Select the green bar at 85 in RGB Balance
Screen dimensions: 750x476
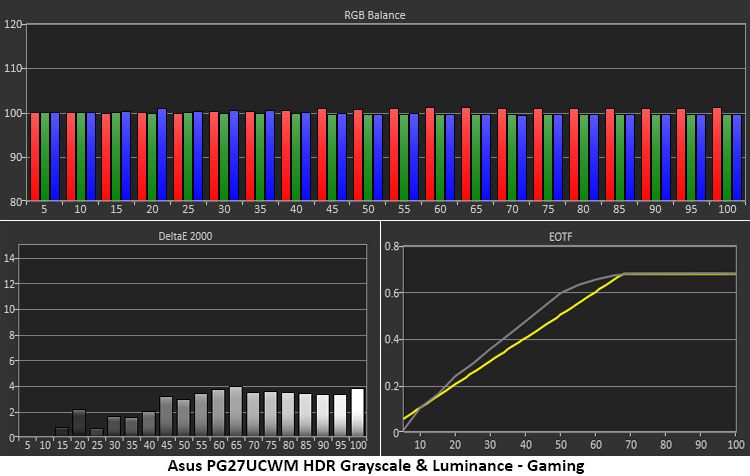[x=619, y=157]
